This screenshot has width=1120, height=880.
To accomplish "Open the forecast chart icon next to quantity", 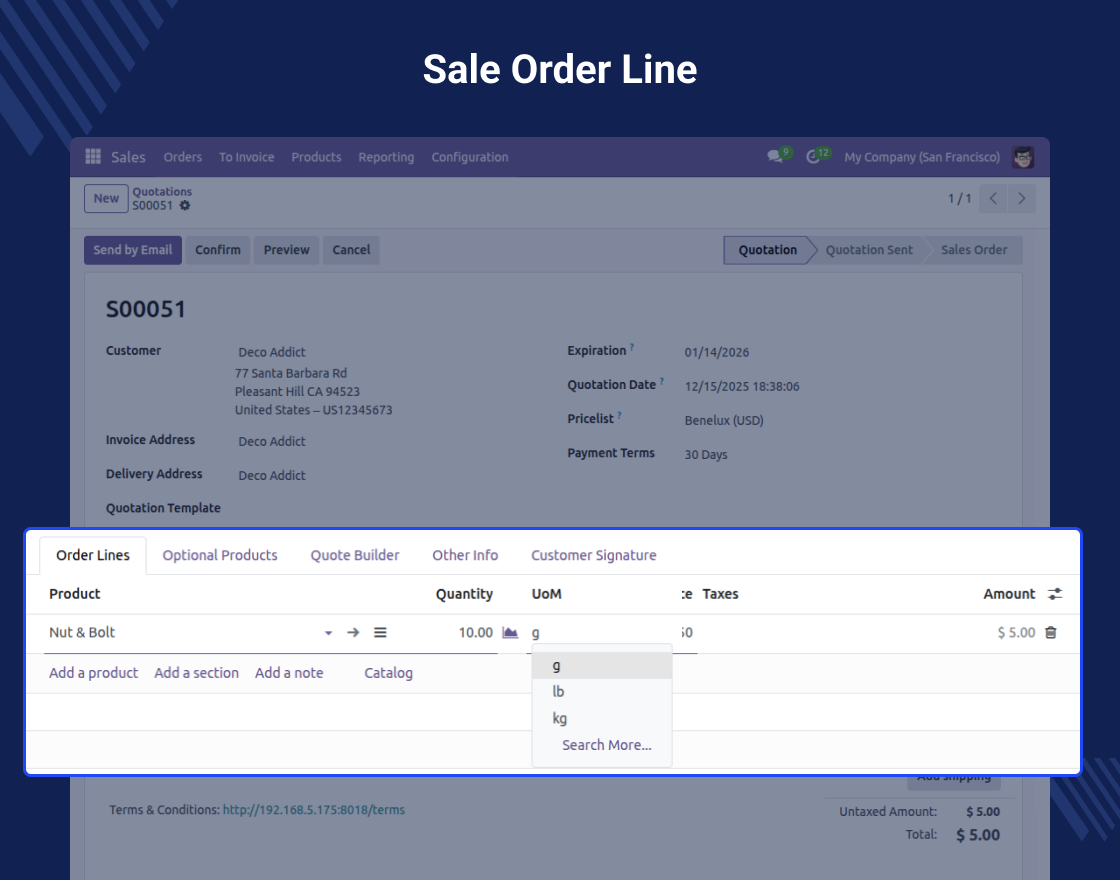I will point(510,632).
